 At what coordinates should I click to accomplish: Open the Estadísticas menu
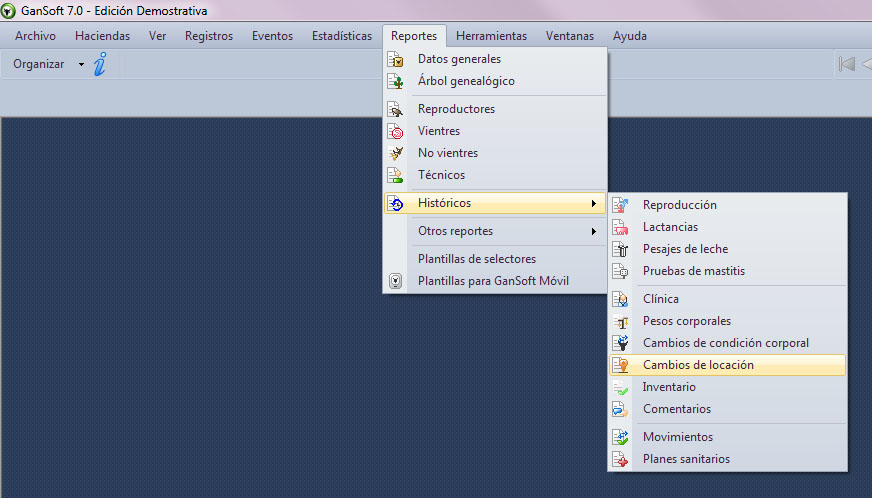tap(342, 36)
